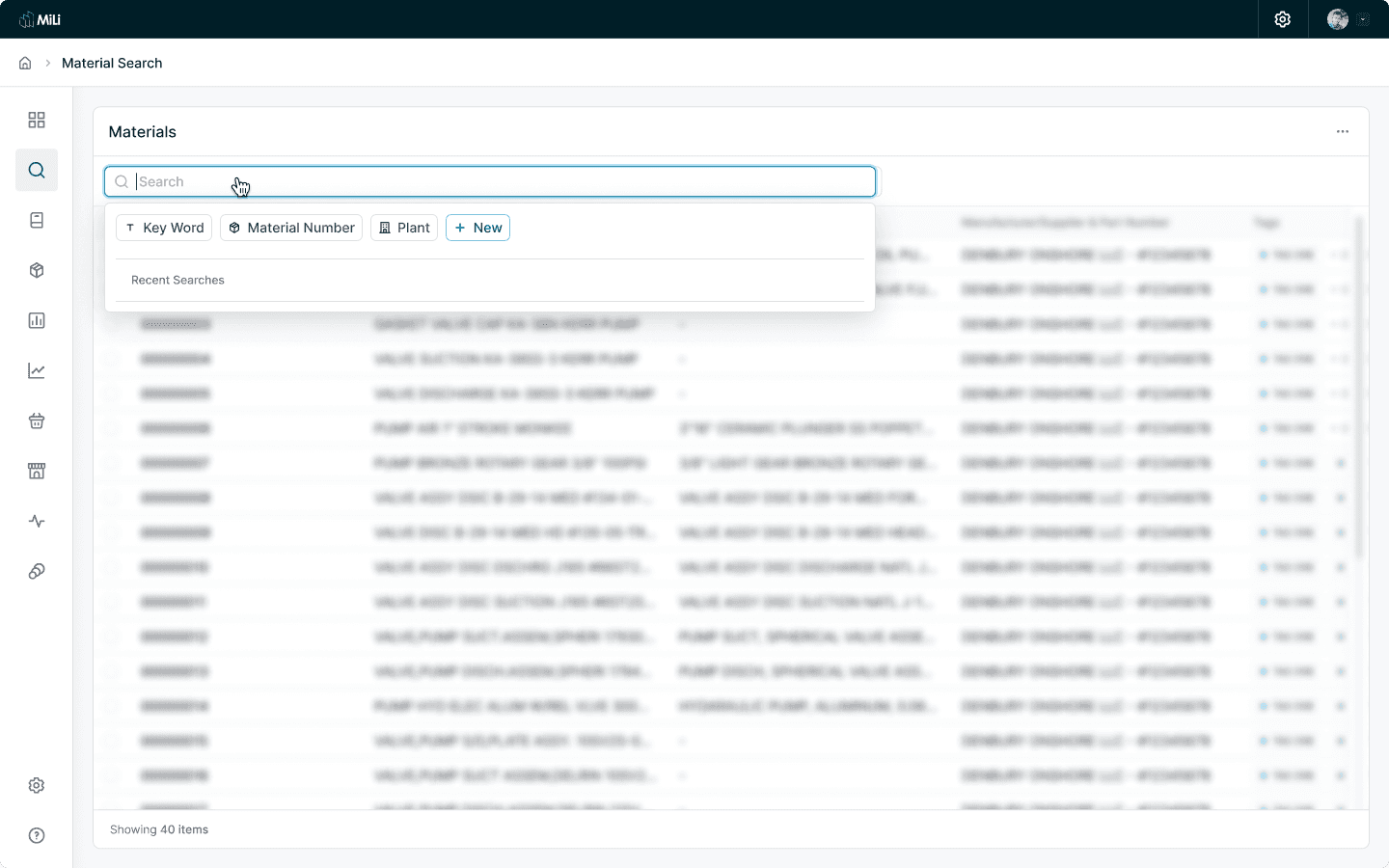1389x868 pixels.
Task: Click the MiLi logo in top bar
Action: pos(40,19)
